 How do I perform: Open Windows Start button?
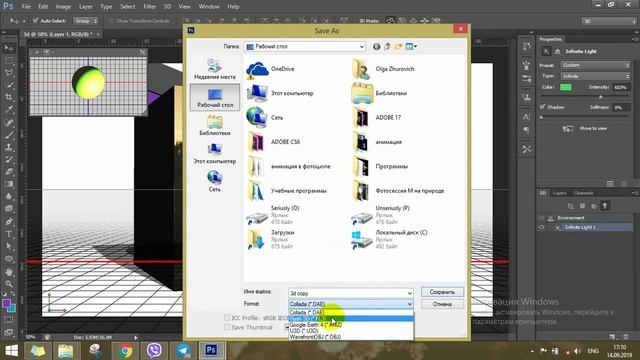click(11, 350)
